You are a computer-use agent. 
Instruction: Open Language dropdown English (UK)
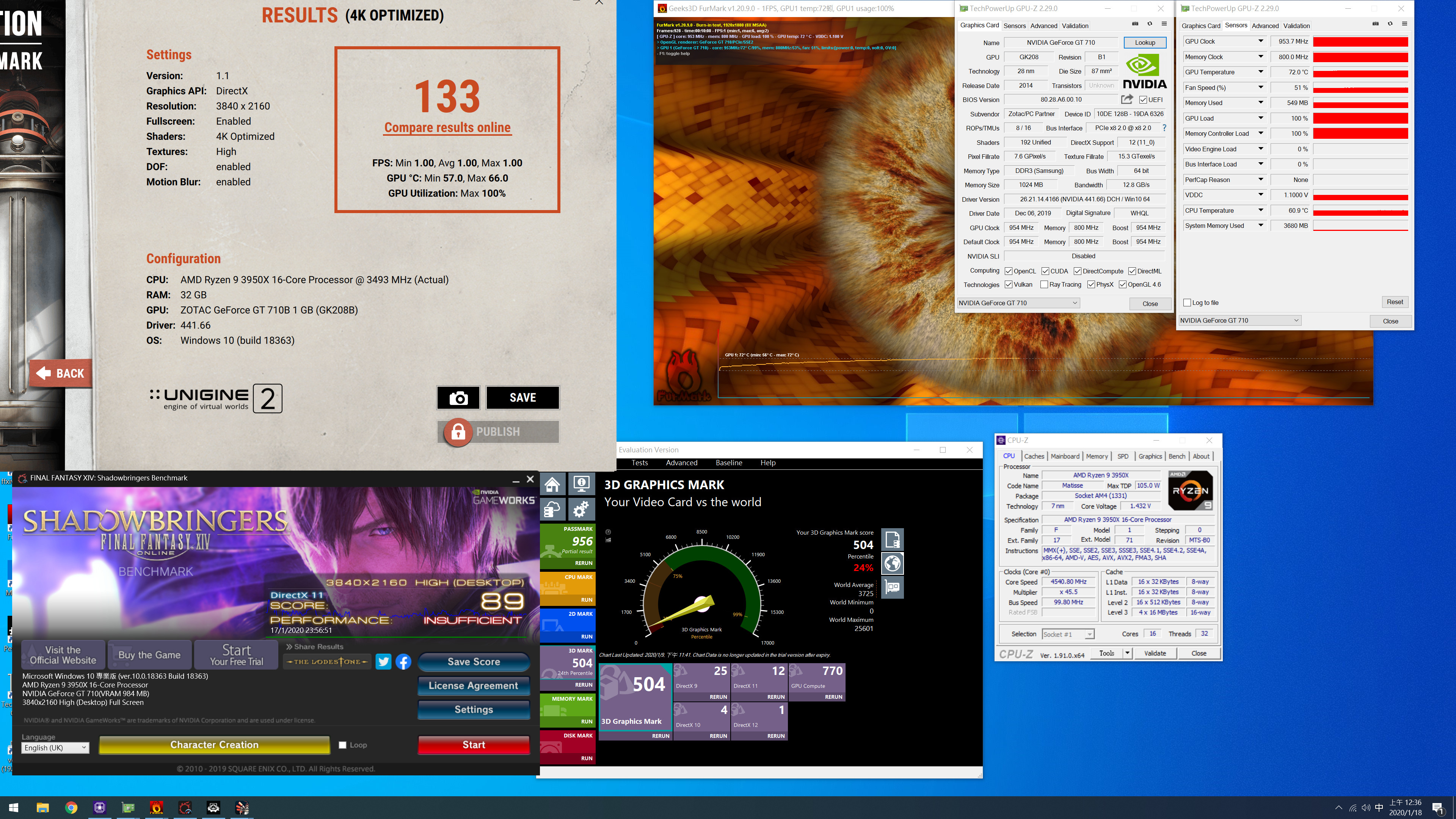(55, 748)
